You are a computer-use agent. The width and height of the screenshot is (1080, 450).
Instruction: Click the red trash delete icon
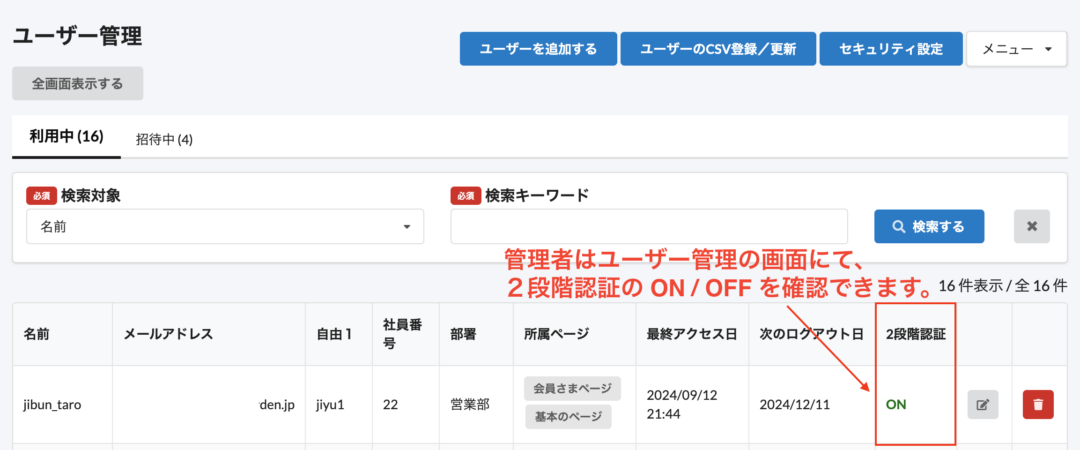tap(1037, 405)
